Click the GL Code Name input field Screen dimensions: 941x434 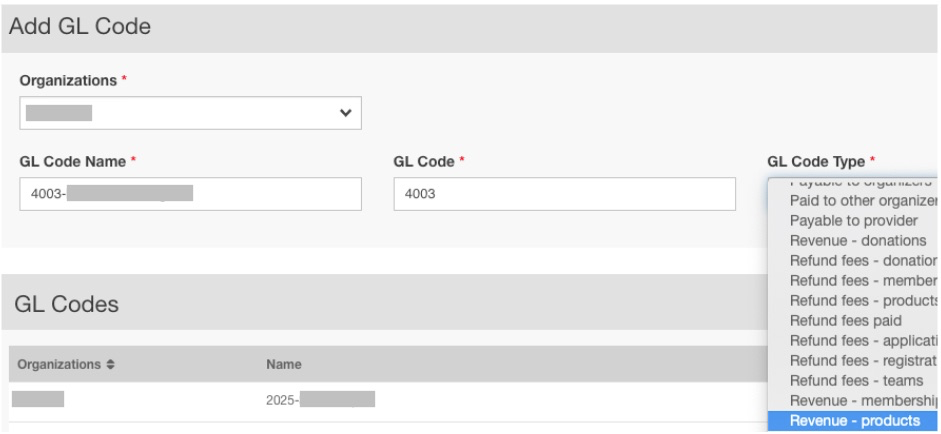[189, 195]
